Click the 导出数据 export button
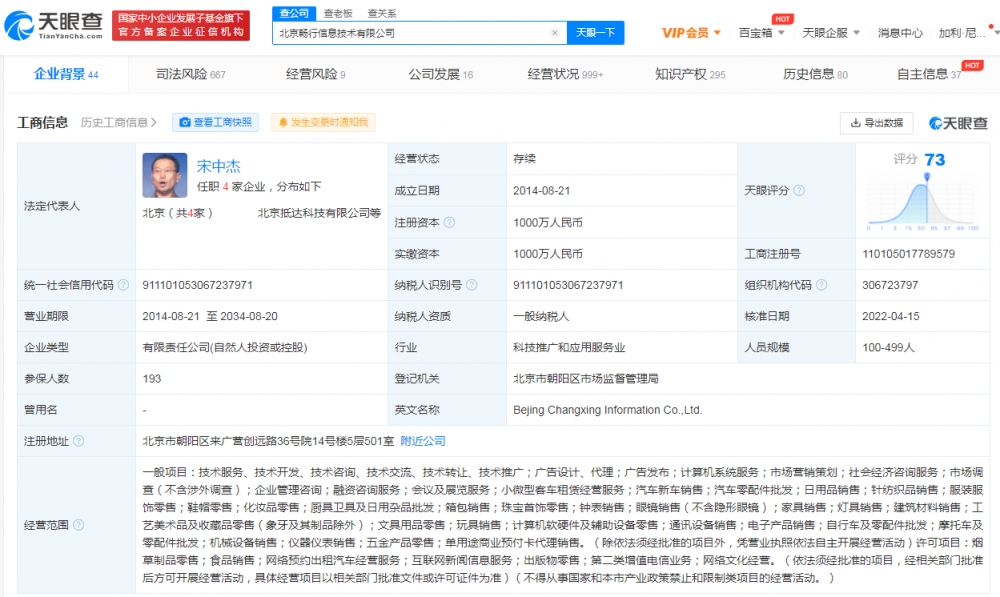The image size is (1000, 597). (876, 123)
